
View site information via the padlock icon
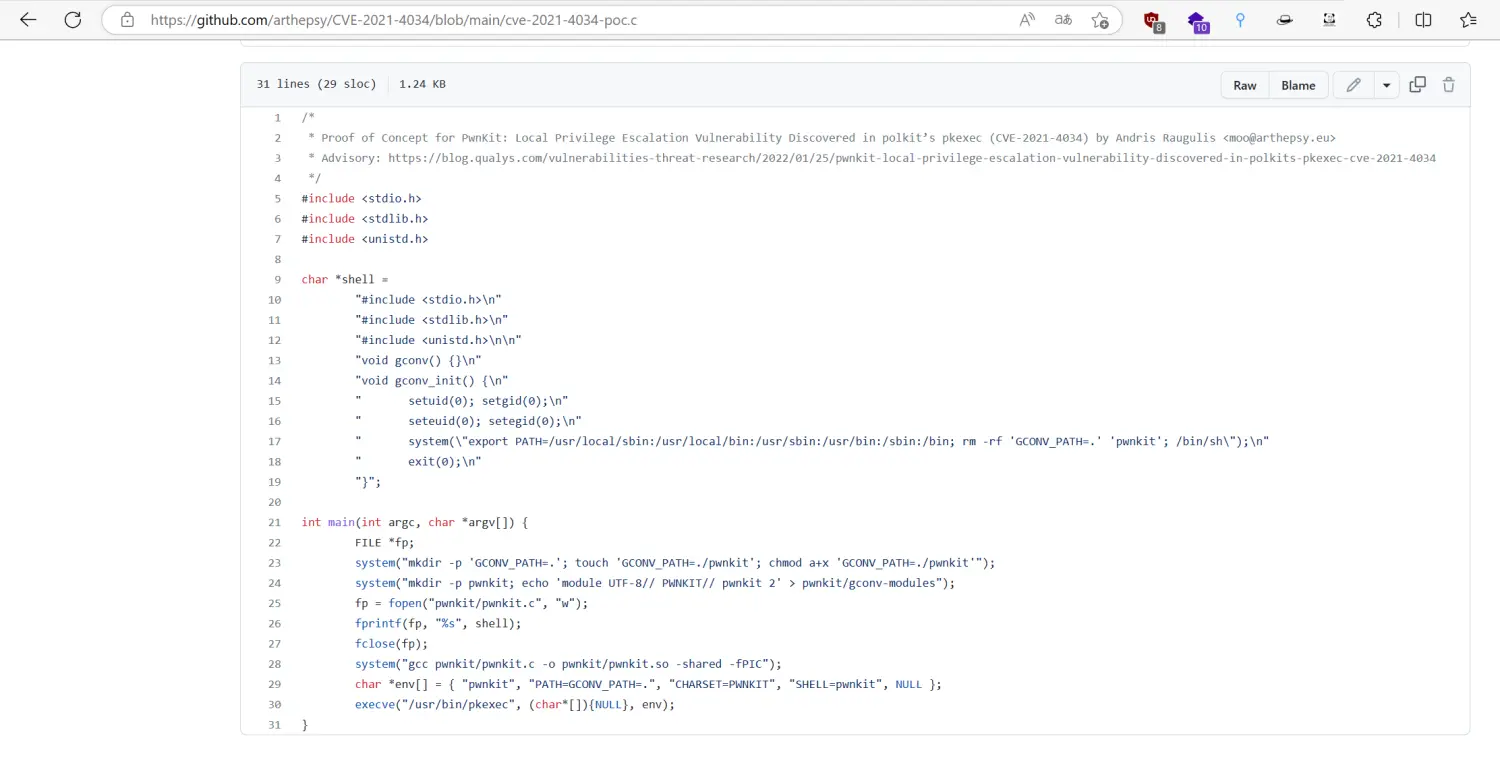127,20
